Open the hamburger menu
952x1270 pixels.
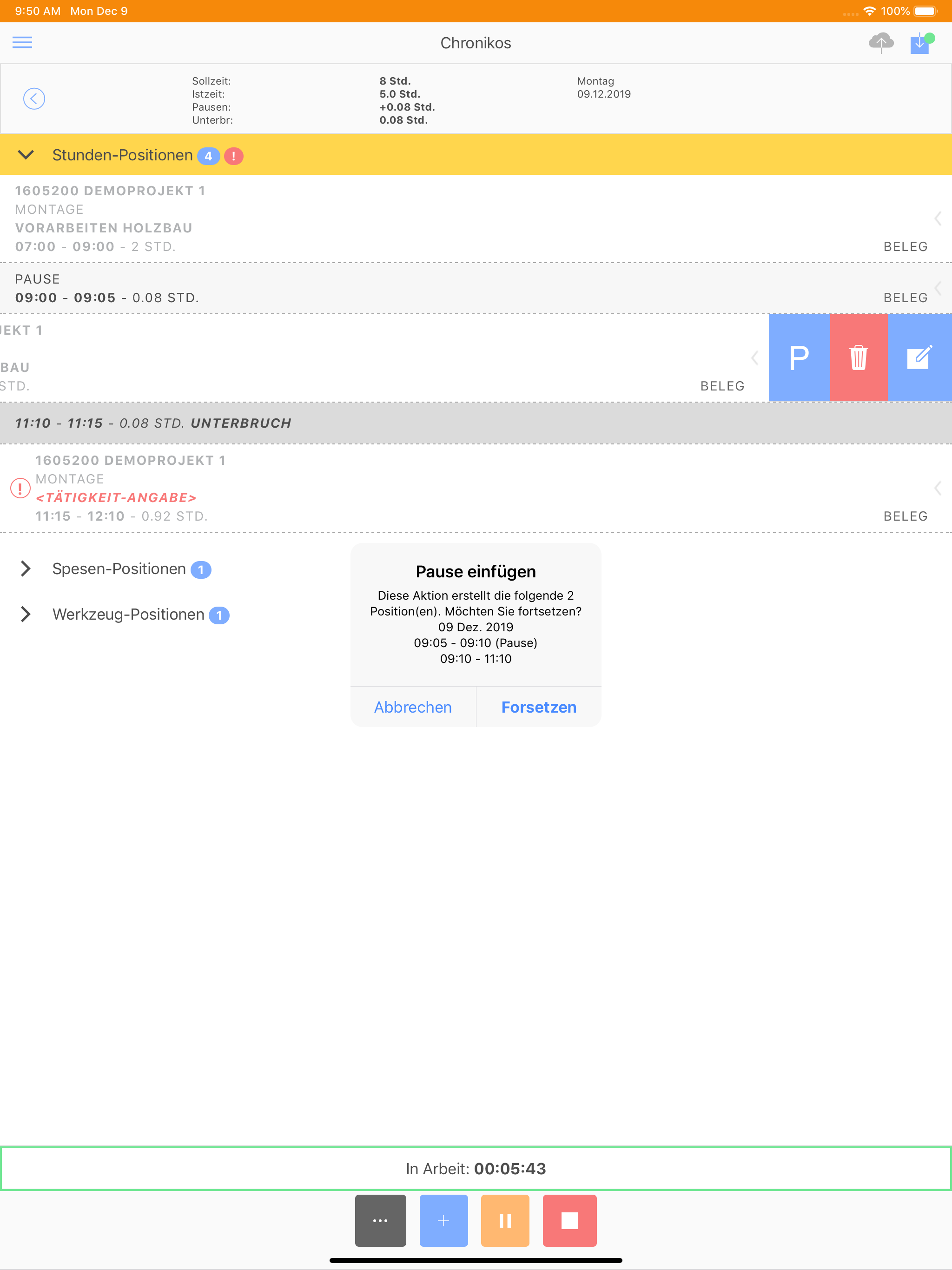coord(22,42)
